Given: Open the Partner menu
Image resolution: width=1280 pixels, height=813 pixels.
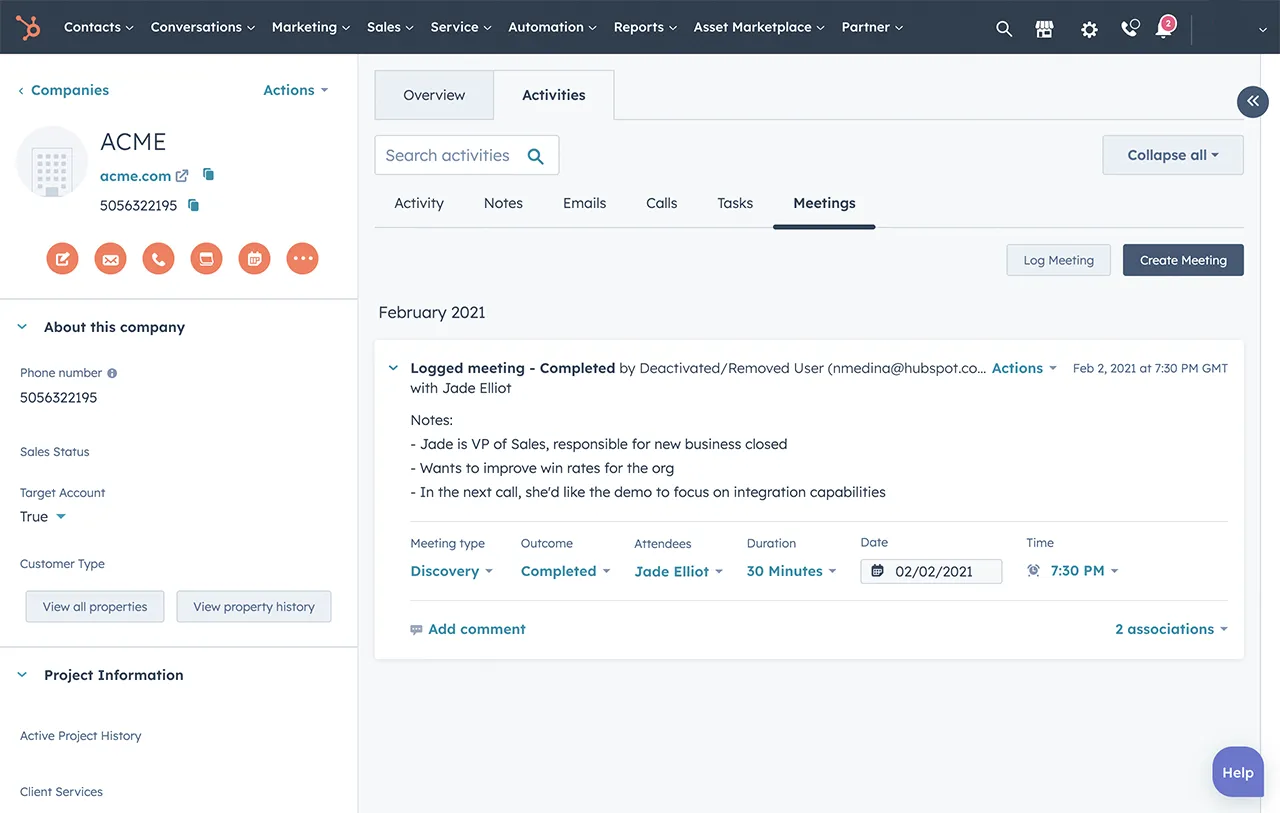Looking at the screenshot, I should click(x=872, y=27).
